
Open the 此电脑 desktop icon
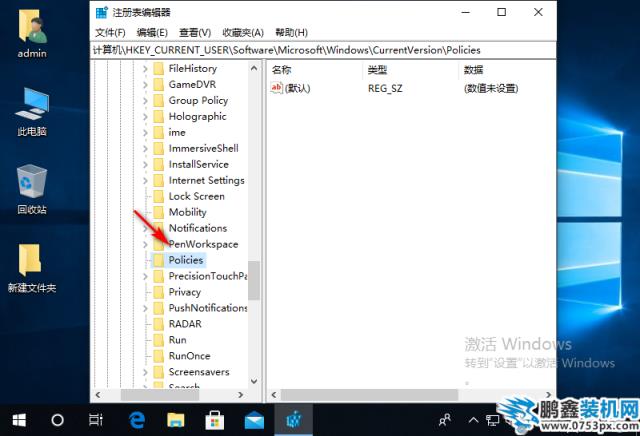tap(32, 111)
